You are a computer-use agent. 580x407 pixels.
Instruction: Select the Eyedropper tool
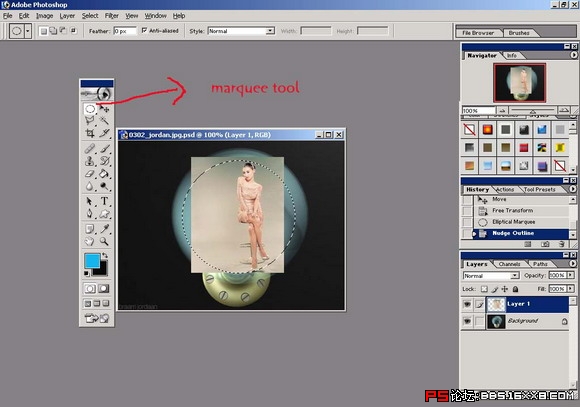105,229
